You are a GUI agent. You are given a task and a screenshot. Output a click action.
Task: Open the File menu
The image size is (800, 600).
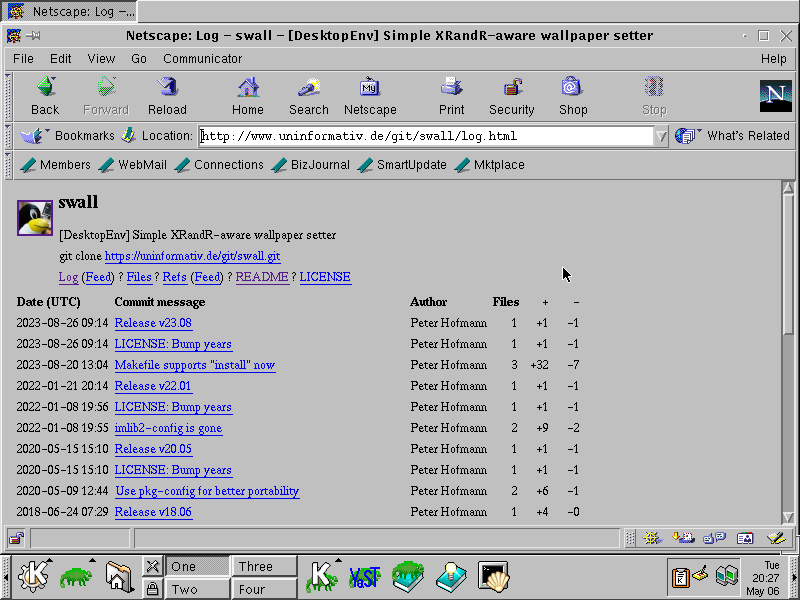[x=23, y=59]
